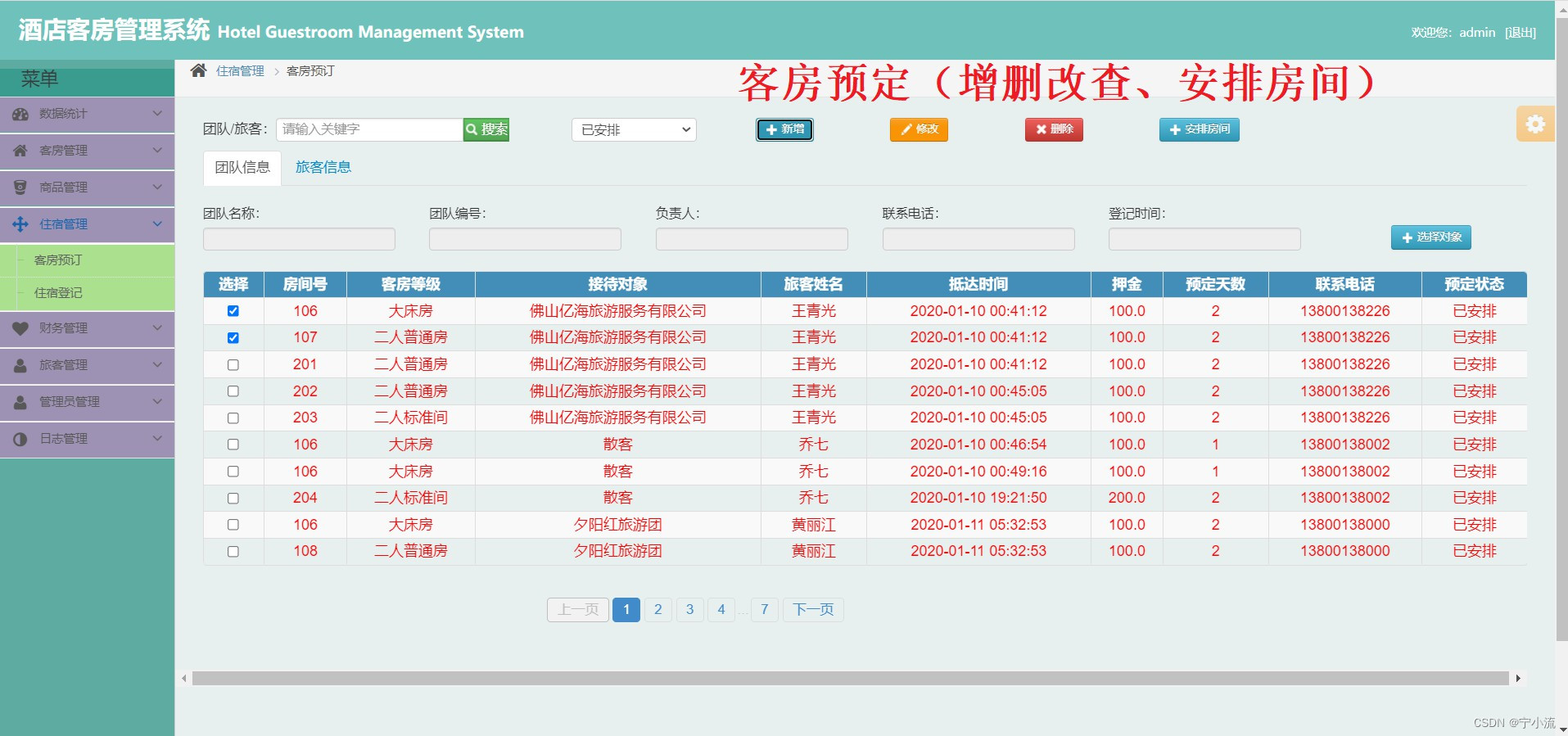Tick checkbox of 乔七 row dated 00:49:16

tap(233, 472)
